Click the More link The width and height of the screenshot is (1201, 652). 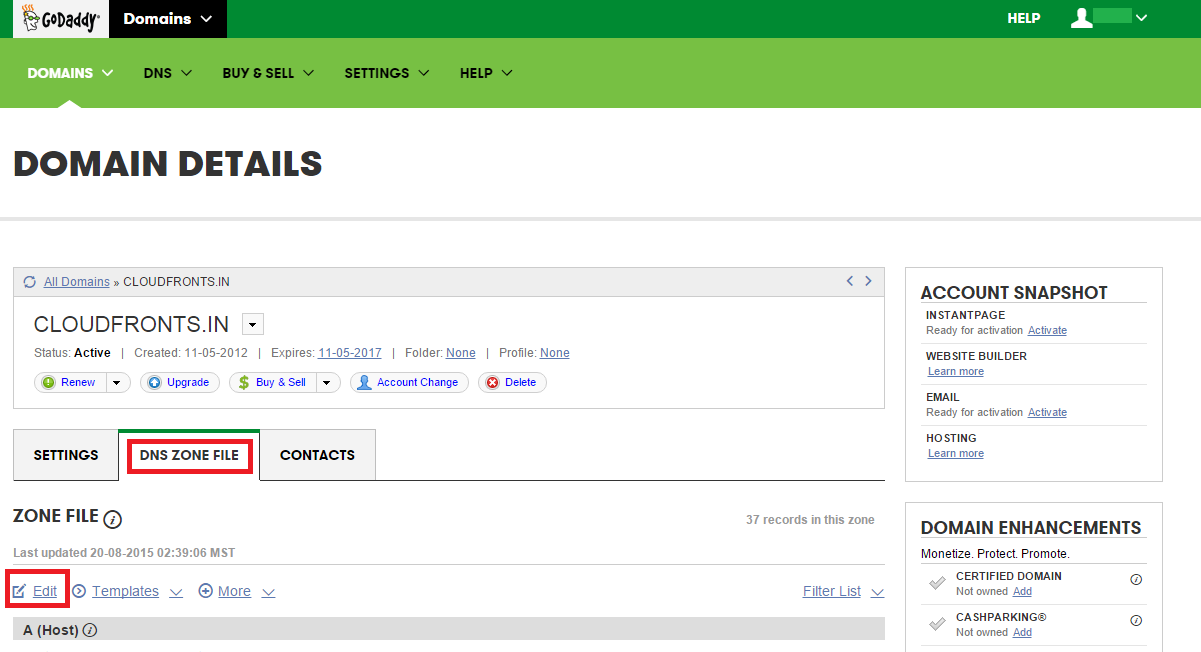pyautogui.click(x=234, y=591)
